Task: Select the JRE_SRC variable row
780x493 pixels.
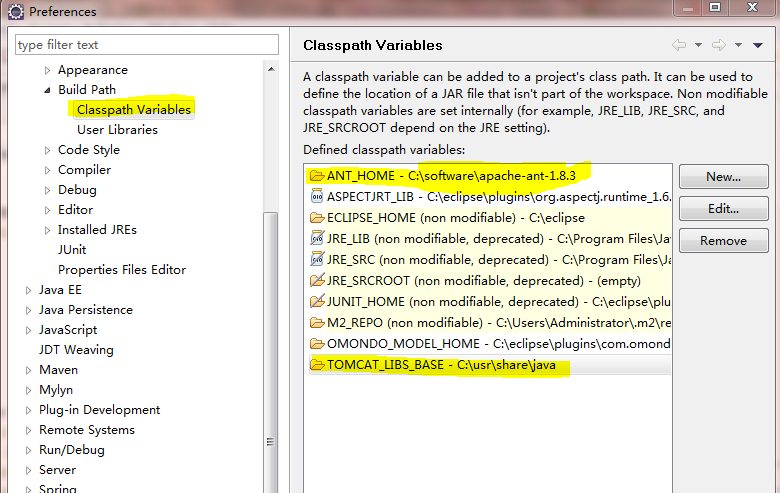Action: point(489,260)
